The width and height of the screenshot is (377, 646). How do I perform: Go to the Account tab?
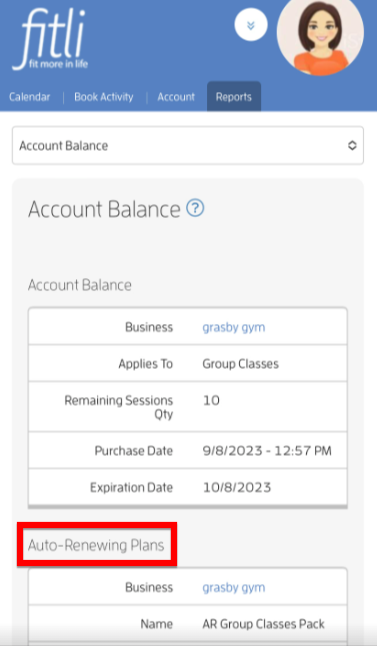[176, 97]
